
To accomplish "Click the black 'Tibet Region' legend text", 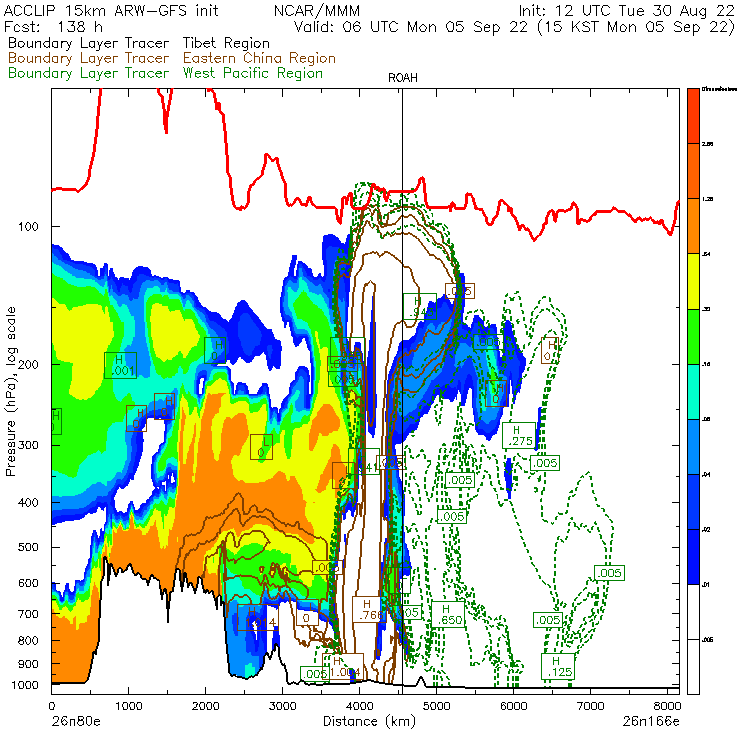I will click(x=227, y=43).
